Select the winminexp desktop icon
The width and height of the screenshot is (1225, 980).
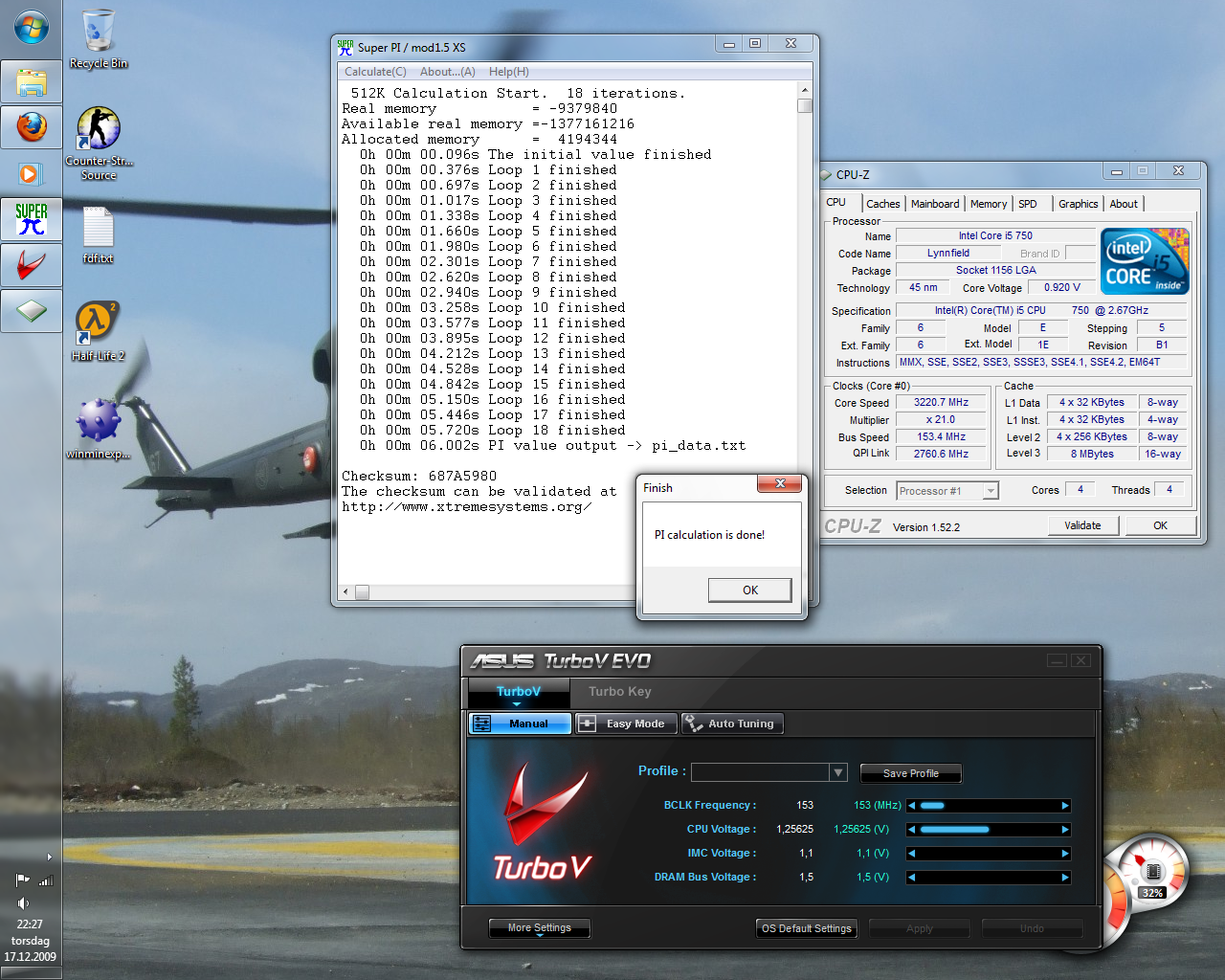pos(99,429)
